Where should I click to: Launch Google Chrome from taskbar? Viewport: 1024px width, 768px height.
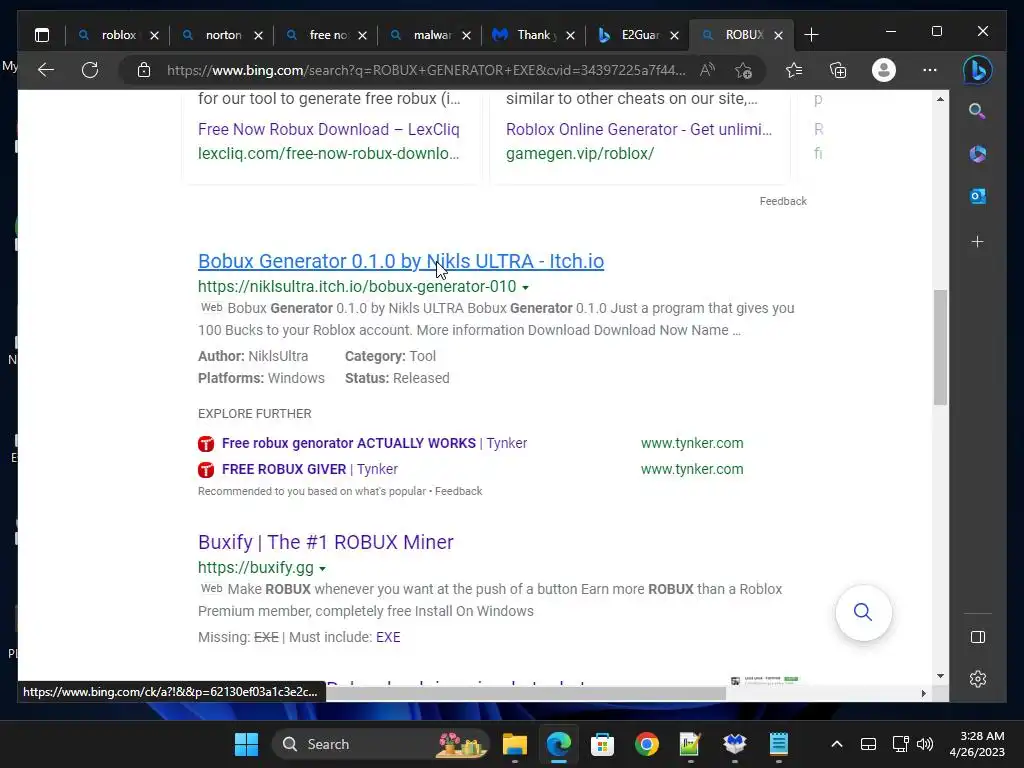click(647, 744)
